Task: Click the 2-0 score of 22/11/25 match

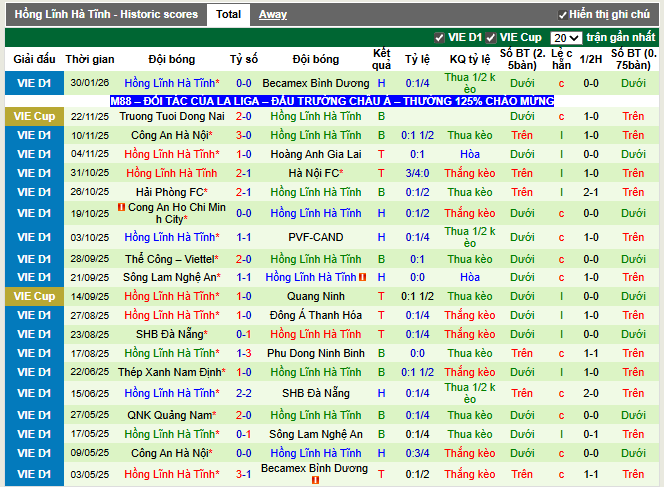Action: pos(243,116)
